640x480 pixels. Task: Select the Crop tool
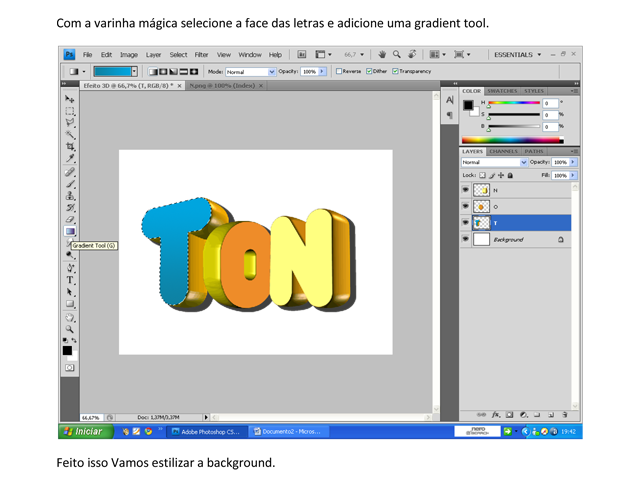69,146
